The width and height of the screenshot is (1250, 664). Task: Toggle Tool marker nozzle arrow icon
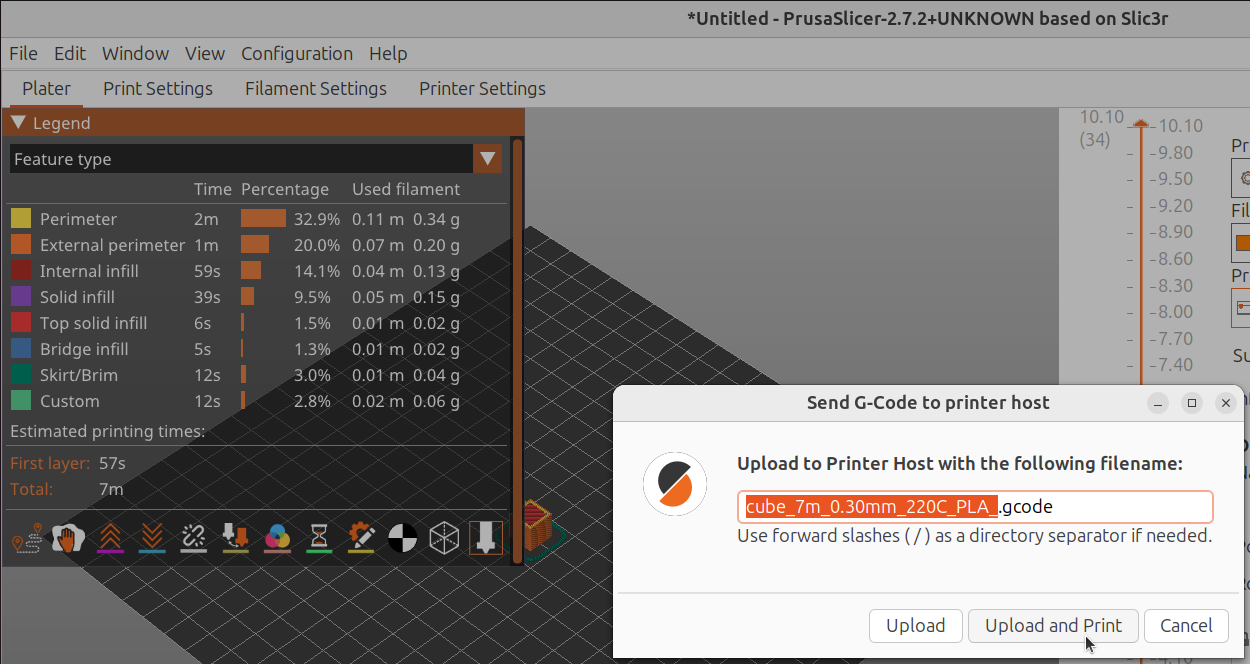tap(486, 539)
